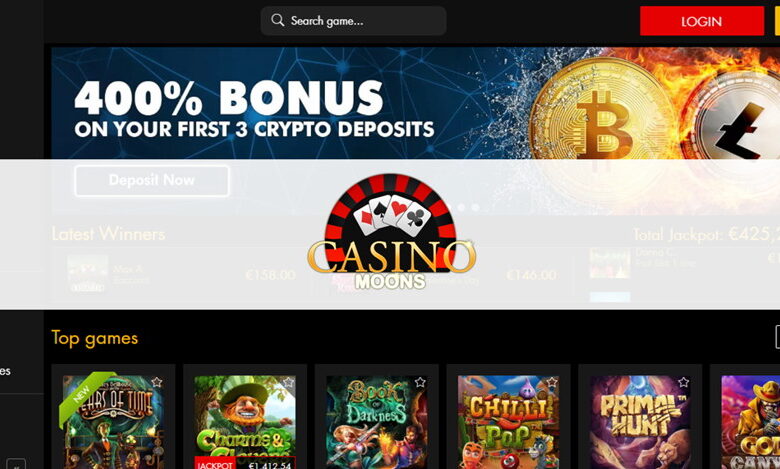The height and width of the screenshot is (469, 780).
Task: Open the Primal Hunt game thumbnail
Action: pos(640,422)
